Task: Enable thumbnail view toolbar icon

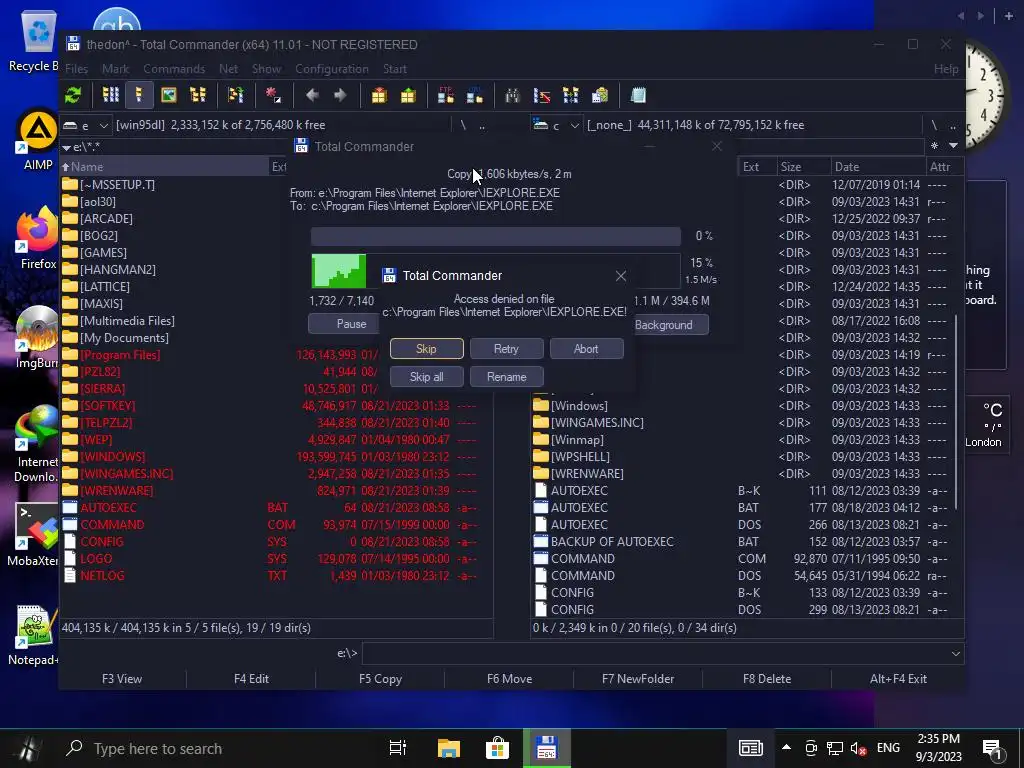Action: pos(168,95)
